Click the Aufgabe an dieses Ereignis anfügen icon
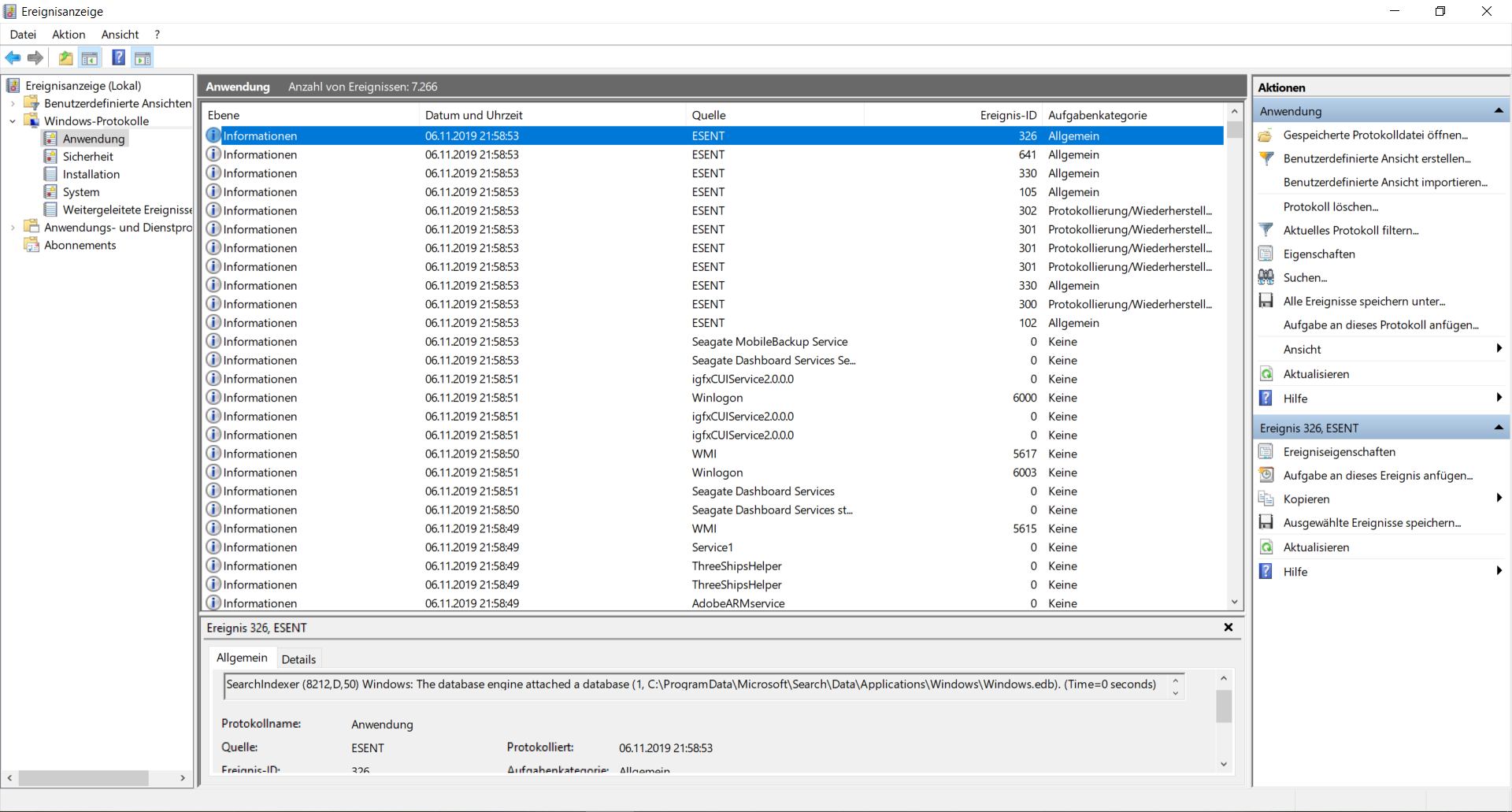The width and height of the screenshot is (1512, 812). pyautogui.click(x=1266, y=475)
